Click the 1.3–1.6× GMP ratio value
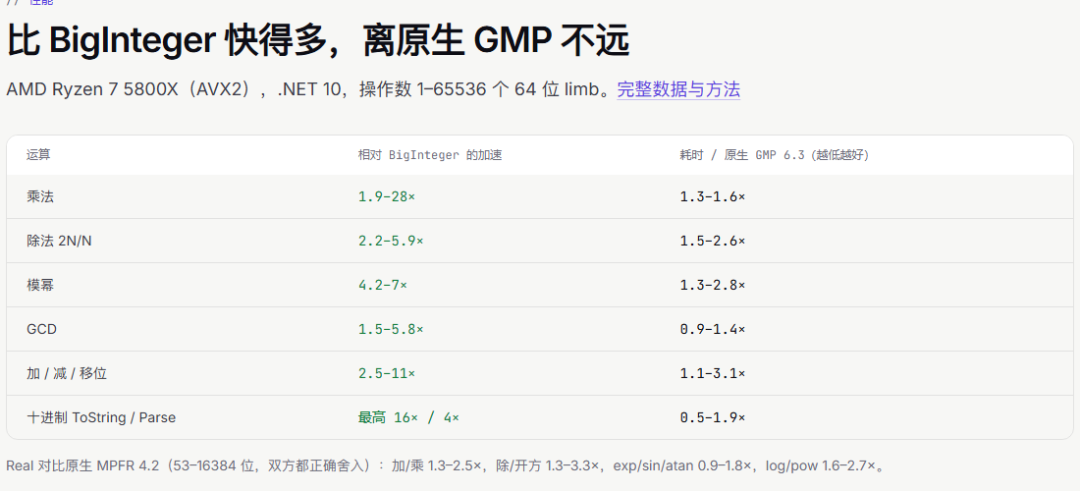 [x=712, y=197]
